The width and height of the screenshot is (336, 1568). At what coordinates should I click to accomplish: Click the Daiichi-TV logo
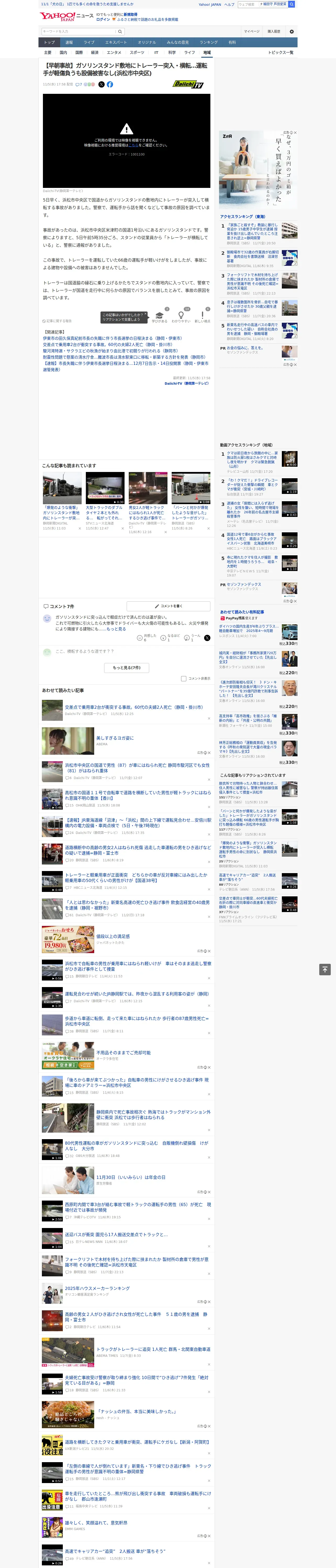[188, 85]
